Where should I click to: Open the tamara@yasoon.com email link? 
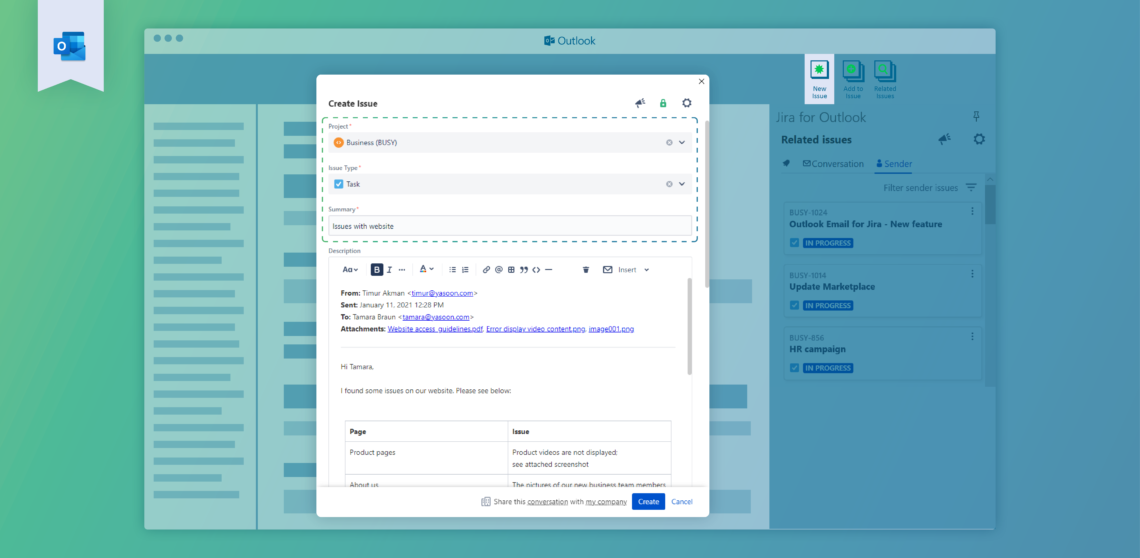(x=436, y=317)
